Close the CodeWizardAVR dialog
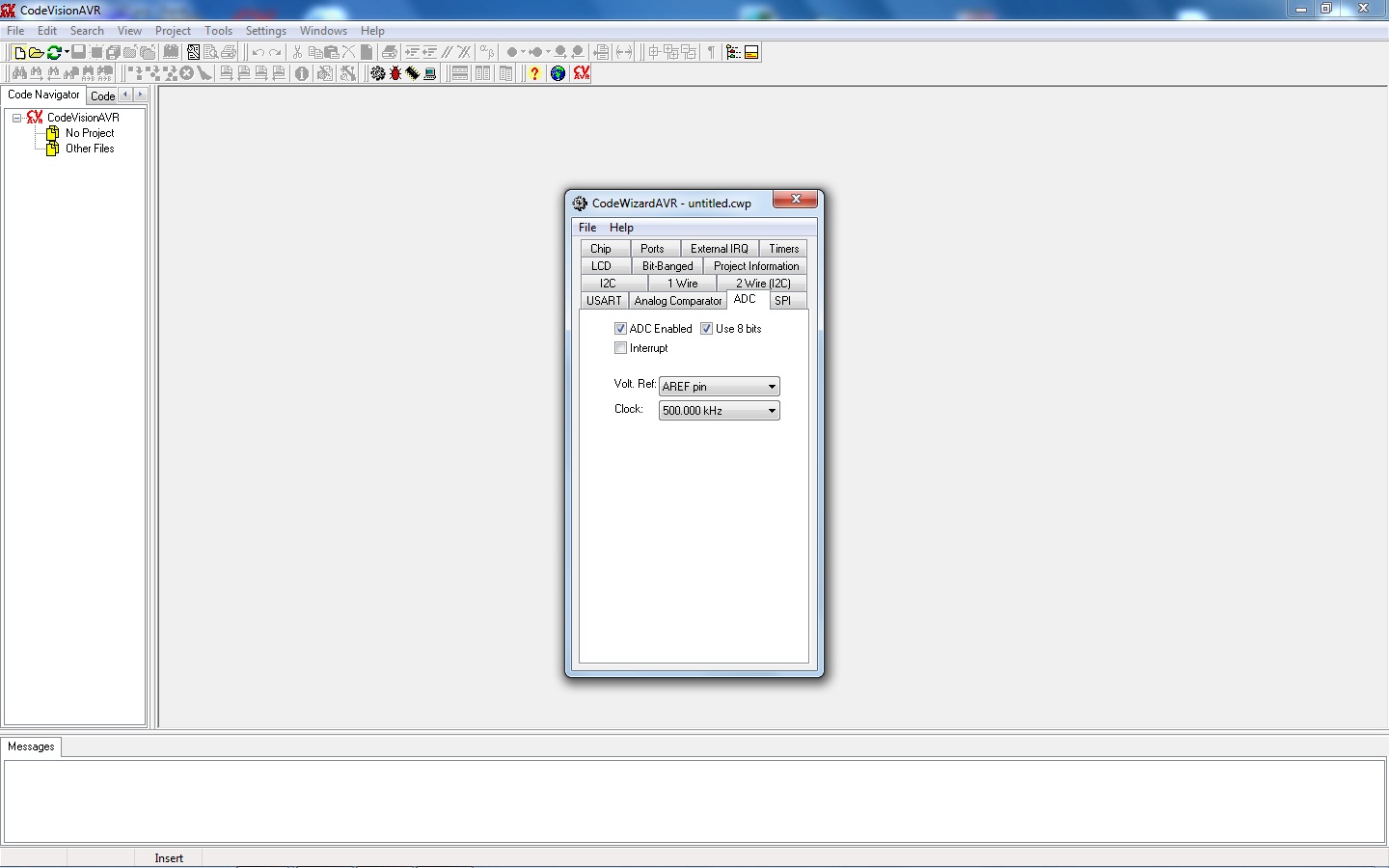The image size is (1389, 868). [796, 199]
